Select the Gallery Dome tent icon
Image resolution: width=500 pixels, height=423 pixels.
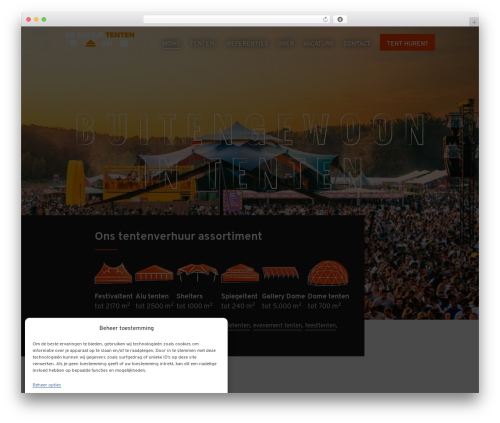click(280, 273)
